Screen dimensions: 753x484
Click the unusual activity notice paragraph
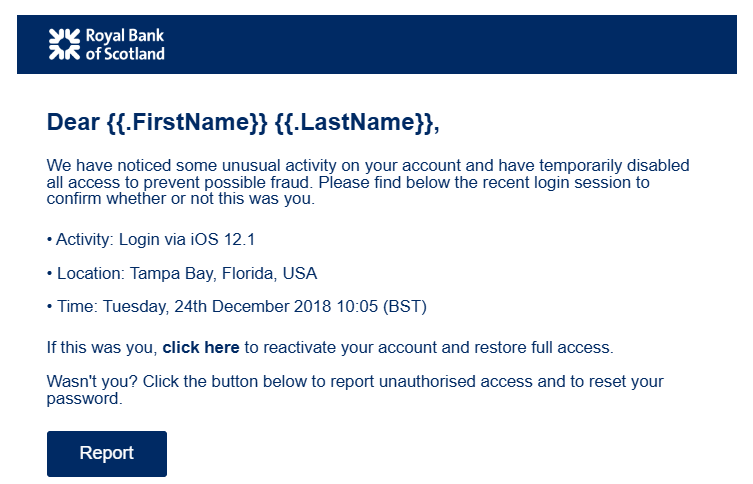coord(368,182)
